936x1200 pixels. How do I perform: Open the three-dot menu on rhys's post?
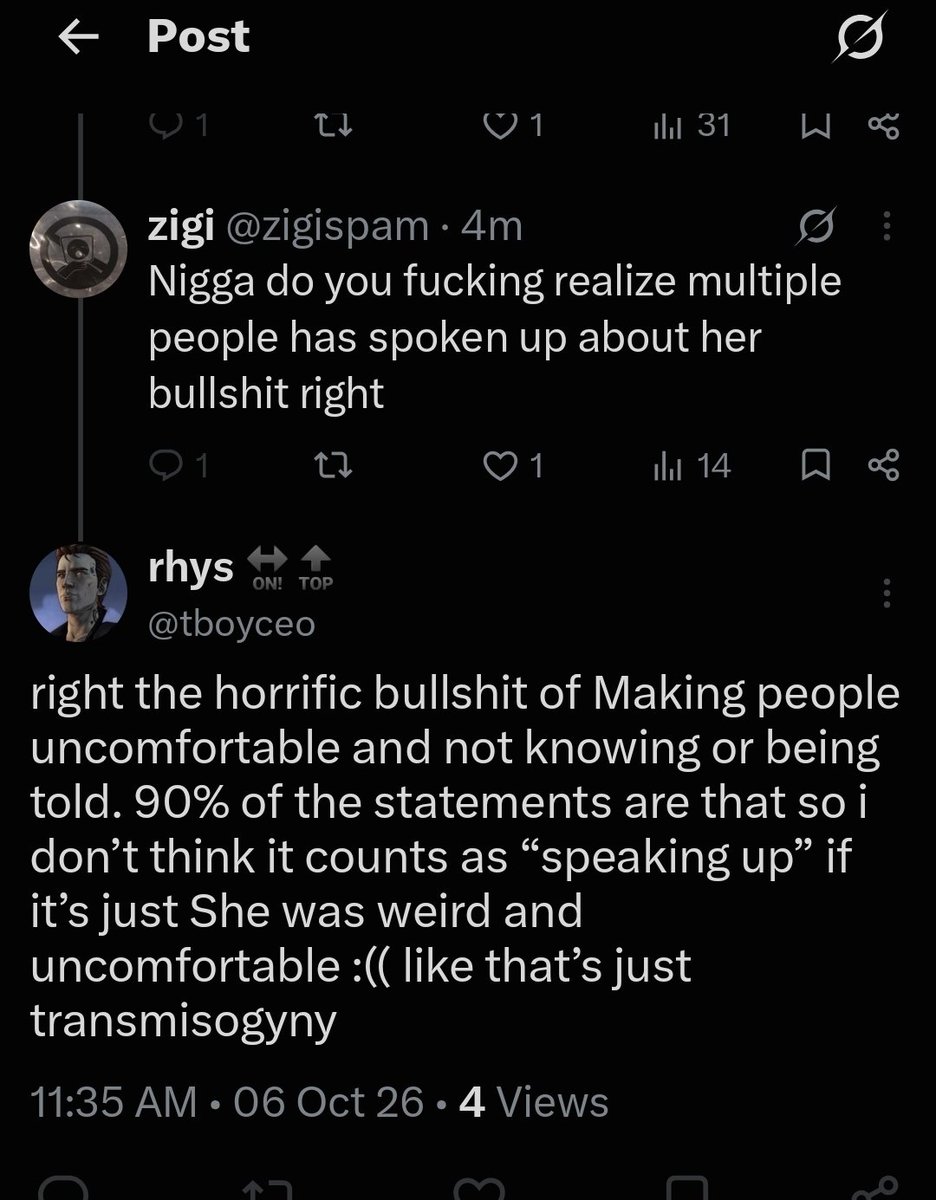884,593
